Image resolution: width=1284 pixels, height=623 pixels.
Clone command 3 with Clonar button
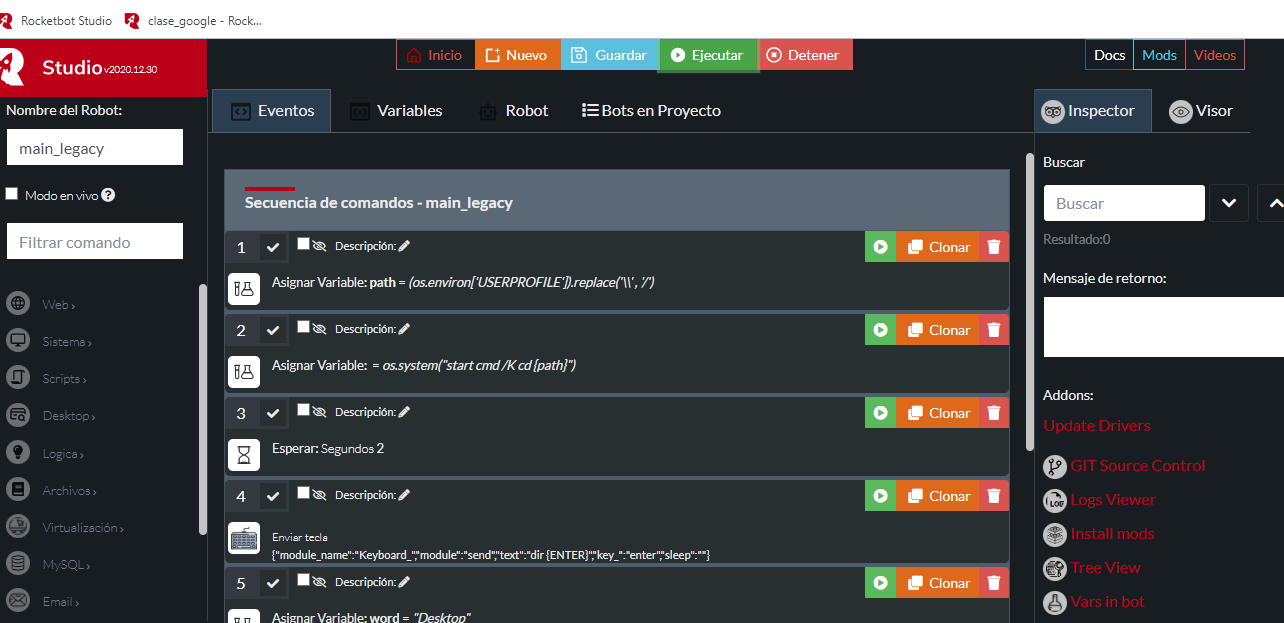pos(937,413)
